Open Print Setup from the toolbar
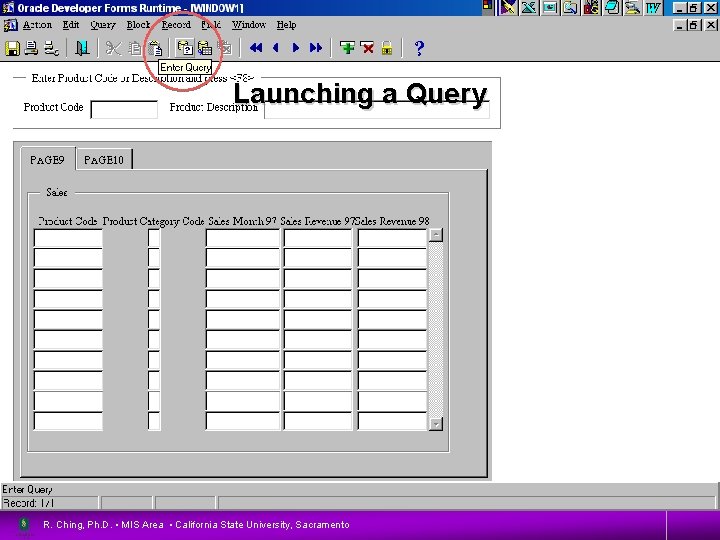 coord(51,48)
